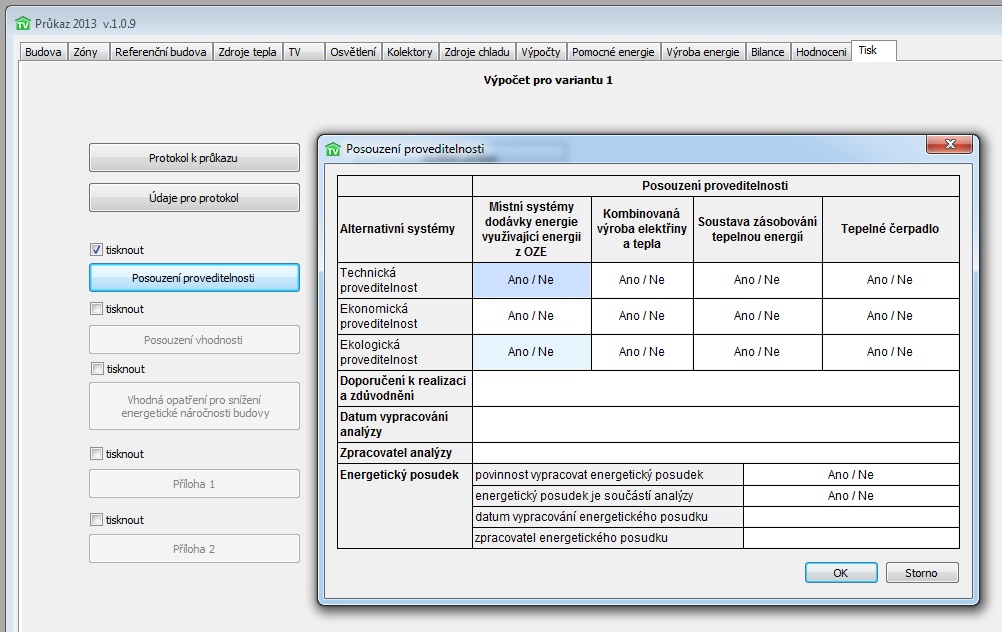This screenshot has height=632, width=1002.
Task: Open the Zdroje tepla tab
Action: tap(248, 52)
